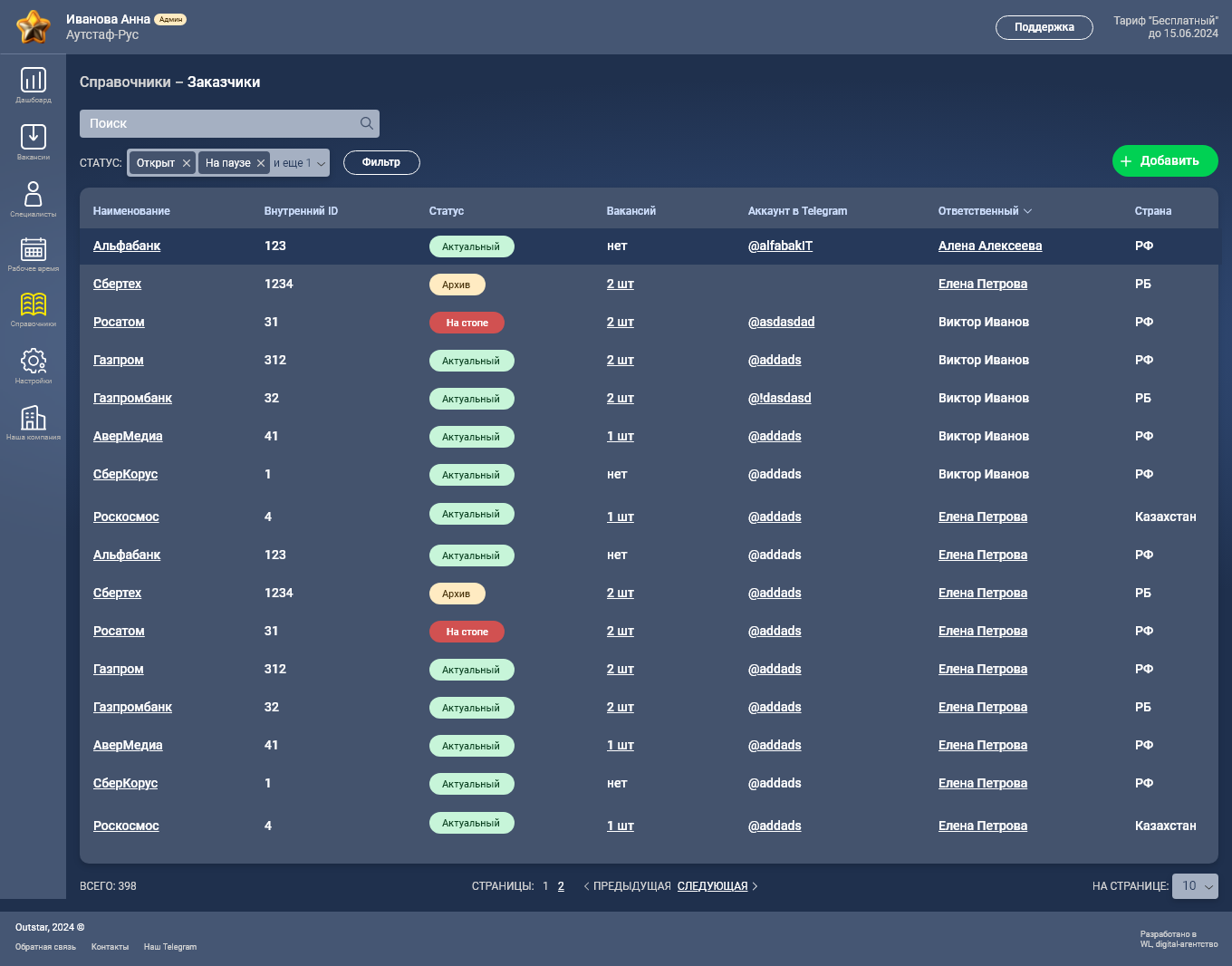This screenshot has height=966, width=1232.
Task: Remove the 'На паузе' status filter tag
Action: pos(261,163)
